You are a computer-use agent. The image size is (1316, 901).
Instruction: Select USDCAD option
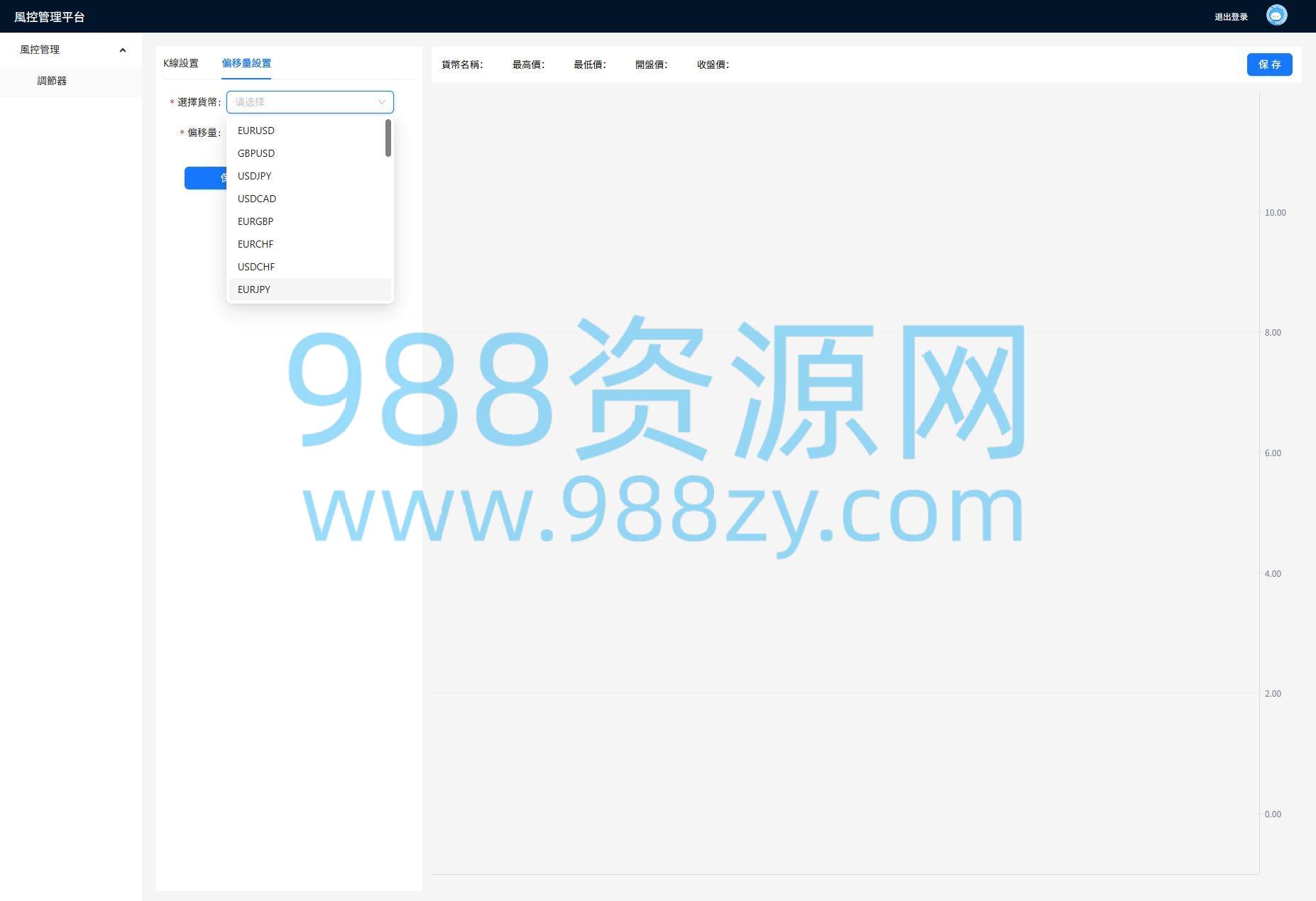pos(257,199)
